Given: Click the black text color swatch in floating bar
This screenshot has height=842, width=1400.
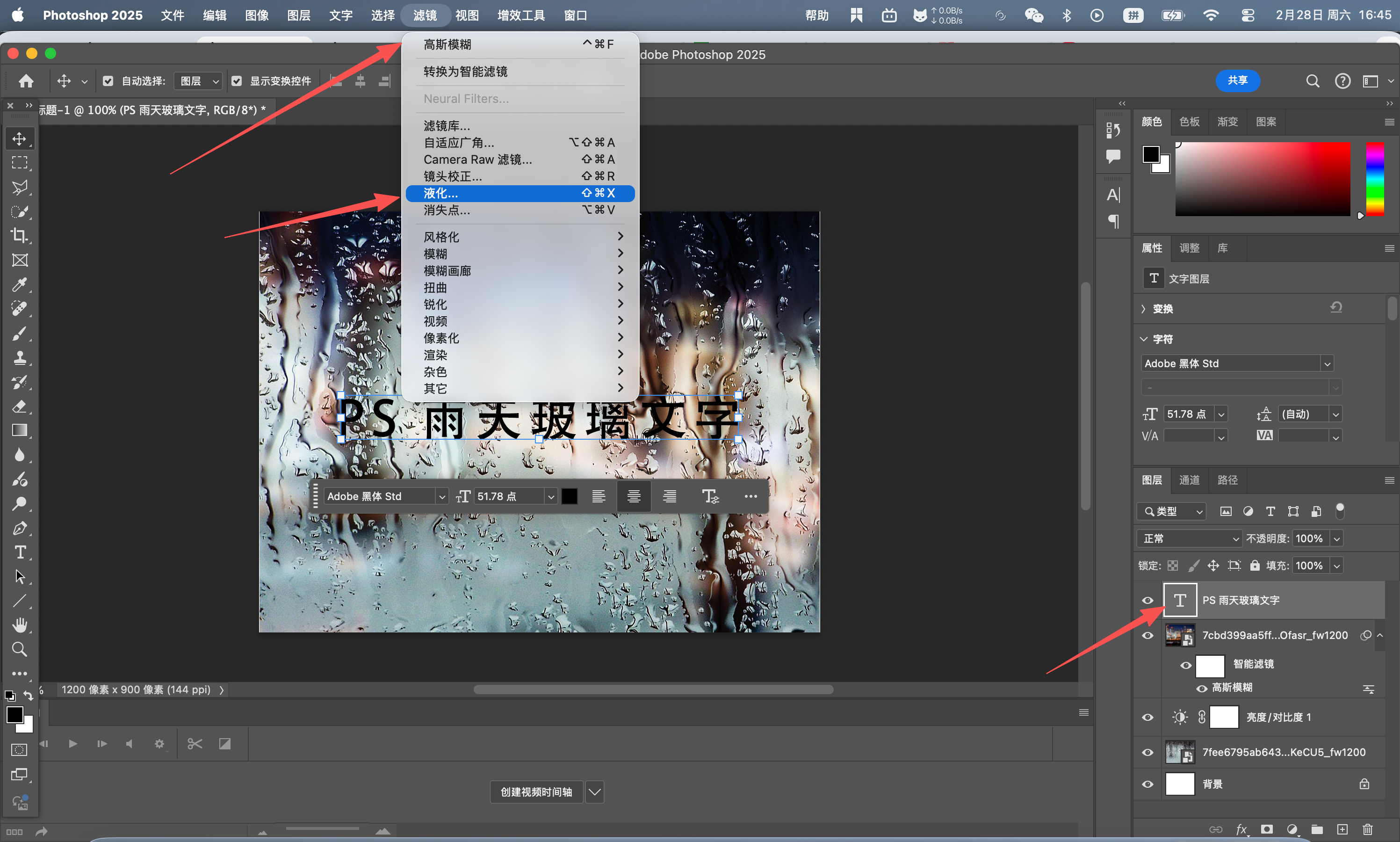Looking at the screenshot, I should point(569,496).
